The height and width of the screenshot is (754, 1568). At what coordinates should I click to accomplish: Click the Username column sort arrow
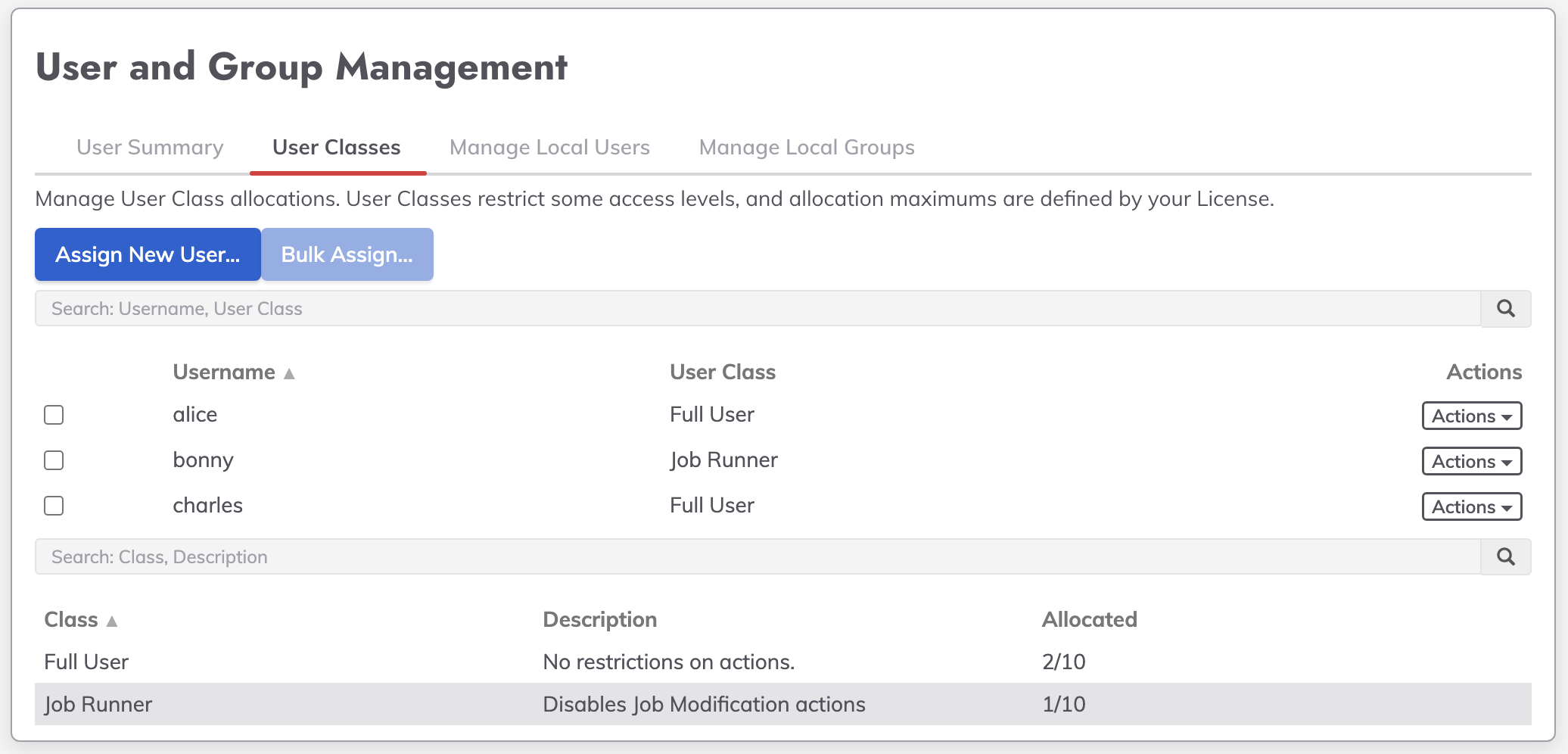pos(289,373)
